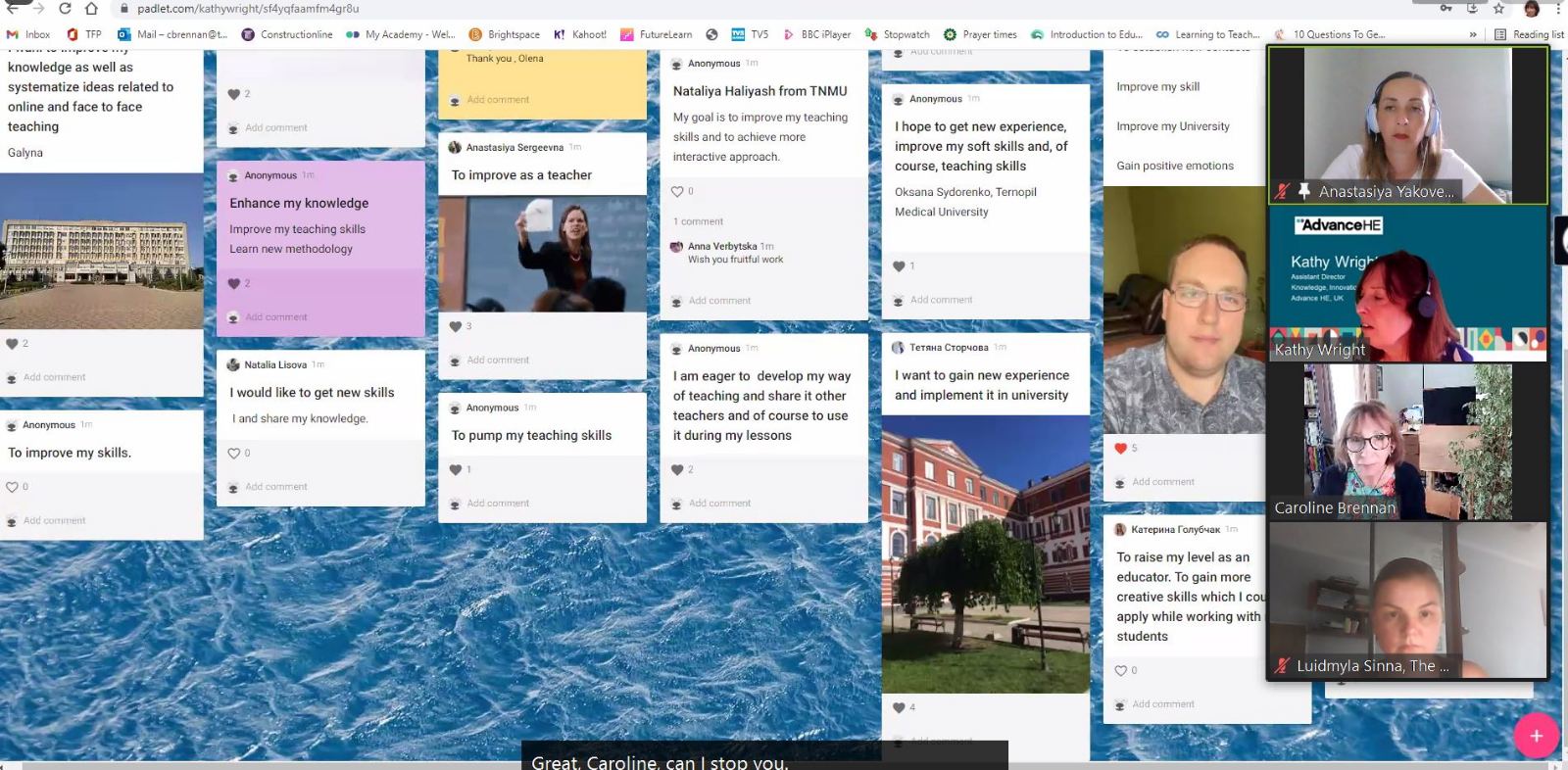Open Caroline Brennan's video thumbnail
This screenshot has height=770, width=1568.
1407,442
